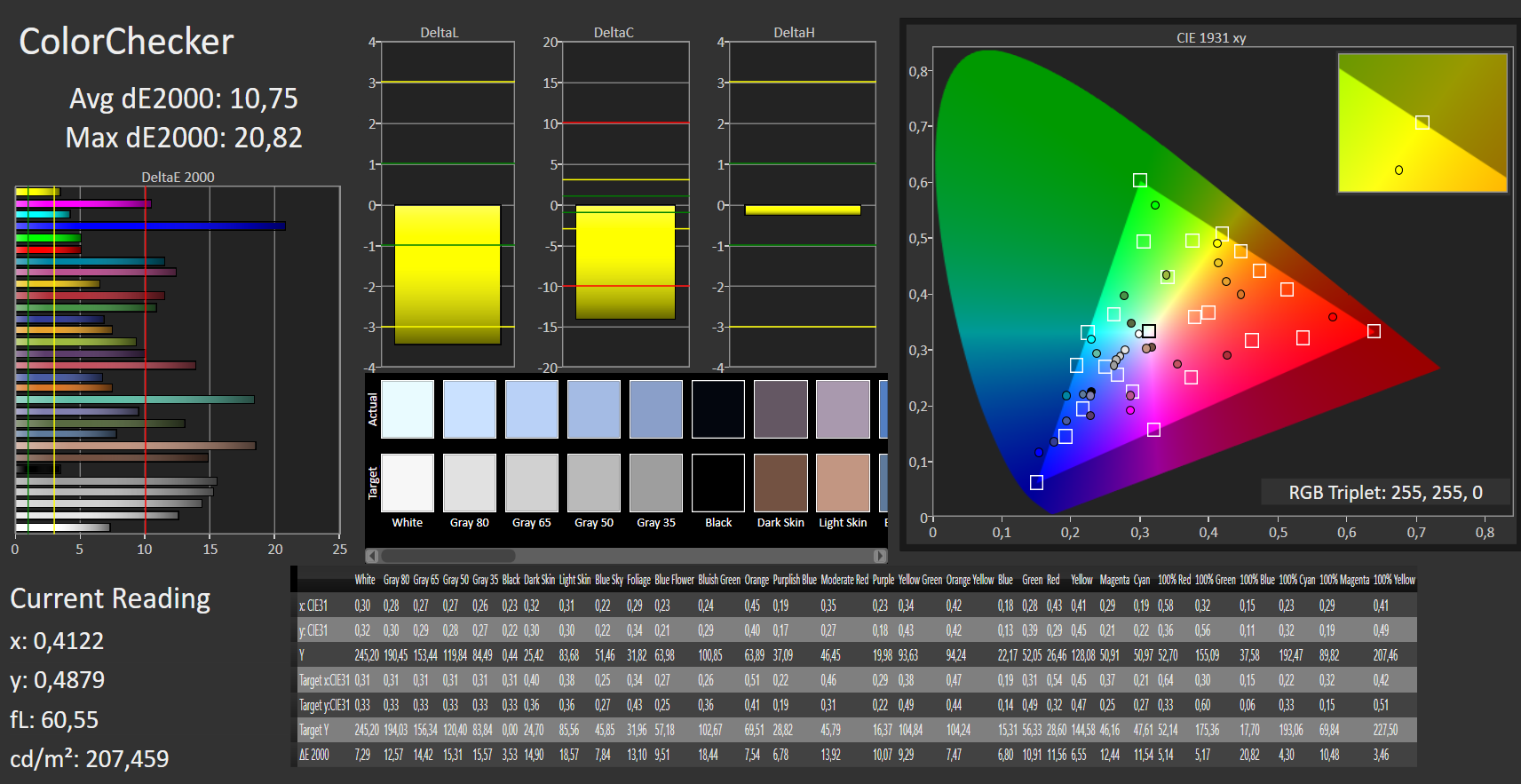This screenshot has width=1521, height=784.
Task: Click the Gray 65 label under swatches
Action: pos(532,523)
